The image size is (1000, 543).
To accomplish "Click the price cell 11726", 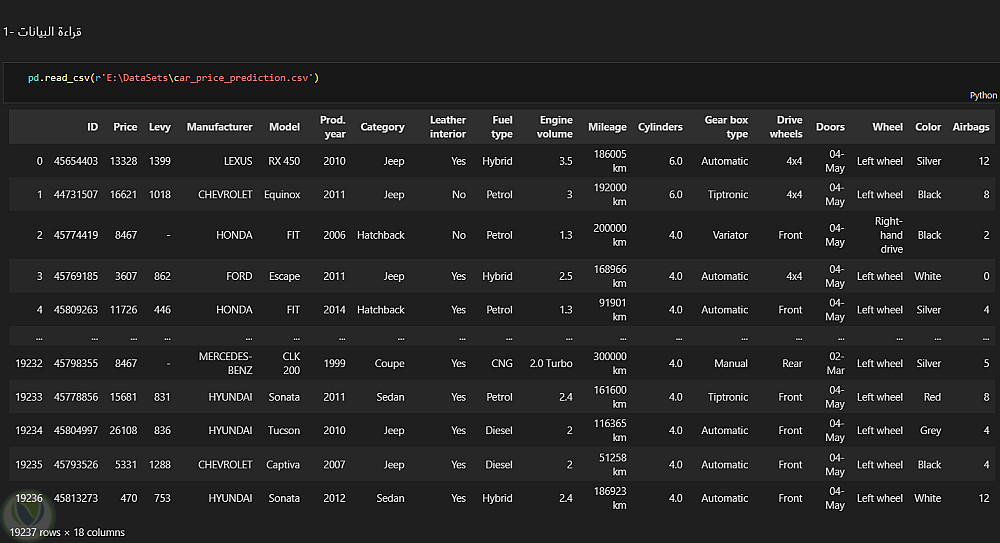I will [124, 310].
